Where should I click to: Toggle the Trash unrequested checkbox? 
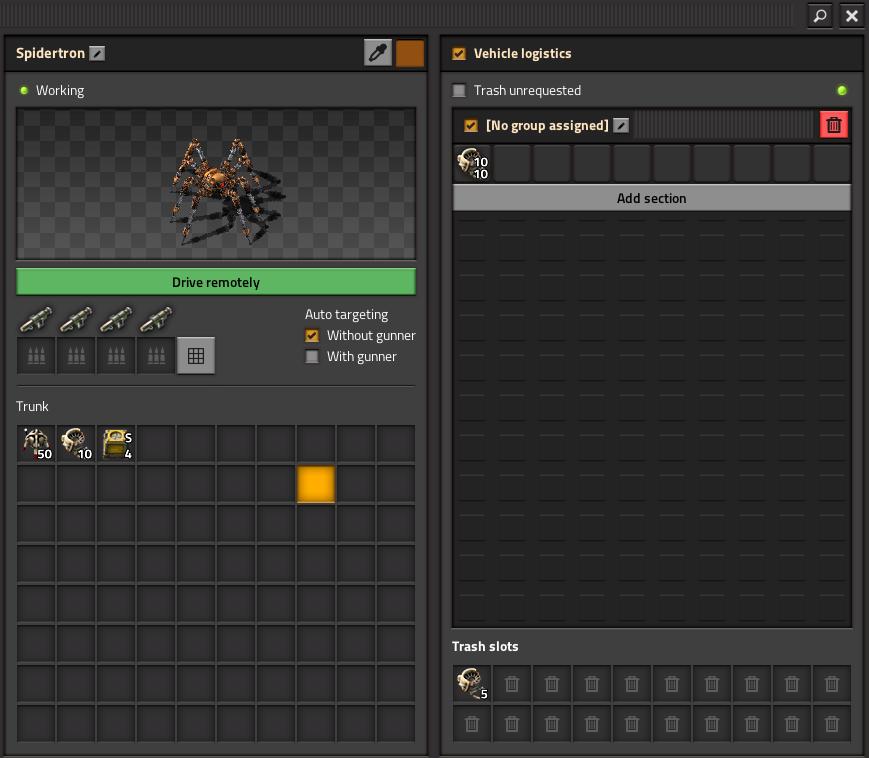(x=459, y=91)
